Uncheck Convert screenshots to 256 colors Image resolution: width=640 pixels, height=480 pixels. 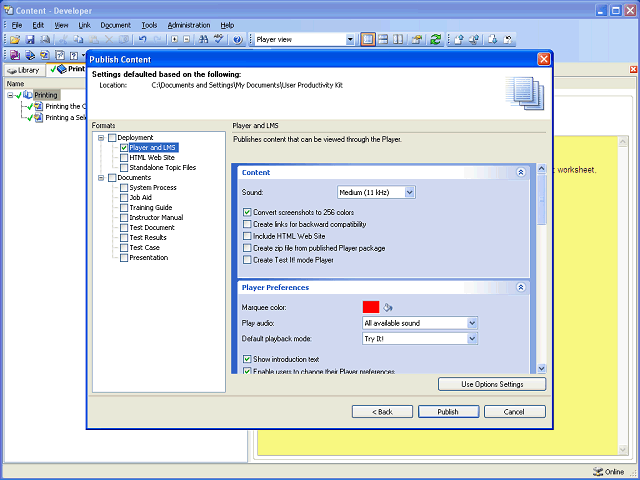[247, 212]
